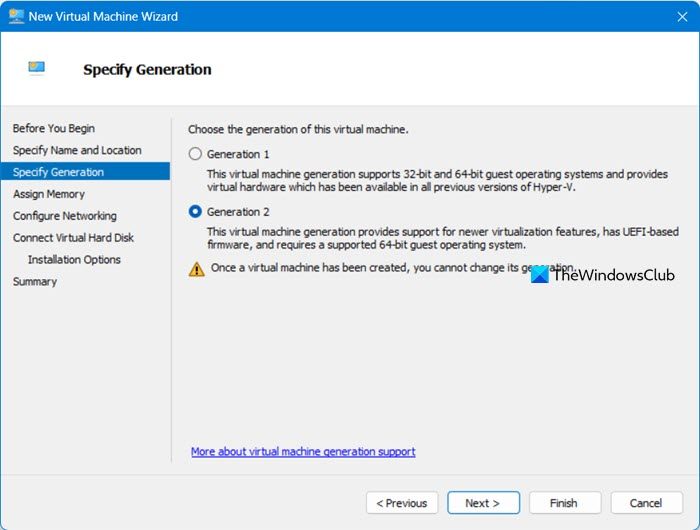
Task: Cancel the wizard
Action: point(645,503)
